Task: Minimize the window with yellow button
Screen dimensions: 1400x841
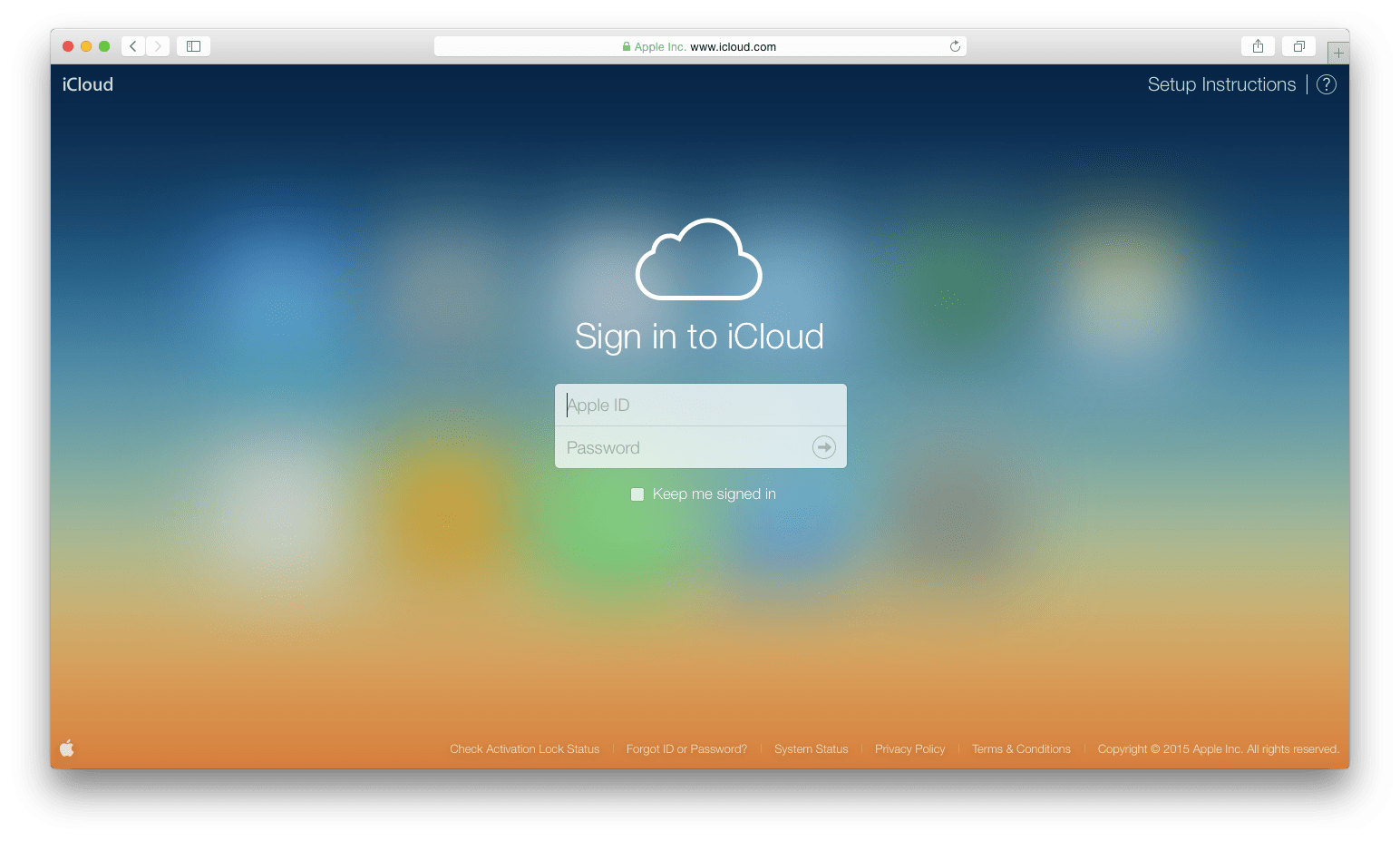Action: tap(86, 46)
